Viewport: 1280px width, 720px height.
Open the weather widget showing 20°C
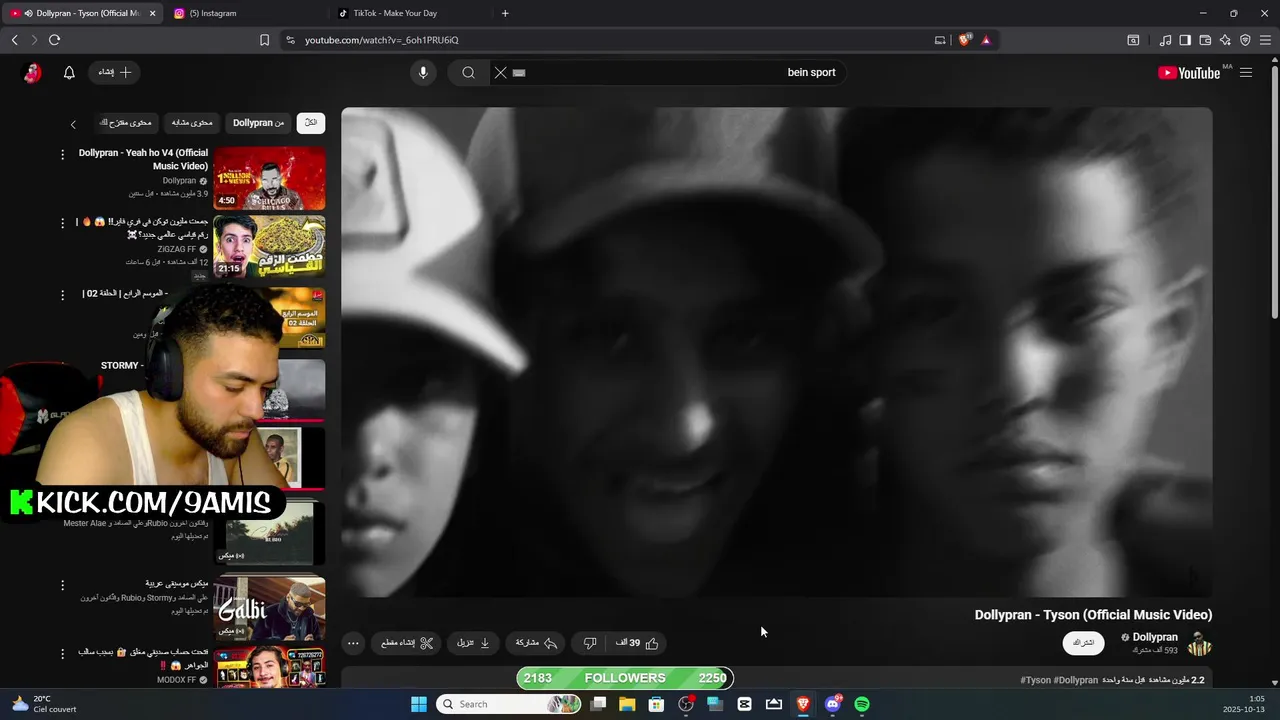tap(42, 704)
